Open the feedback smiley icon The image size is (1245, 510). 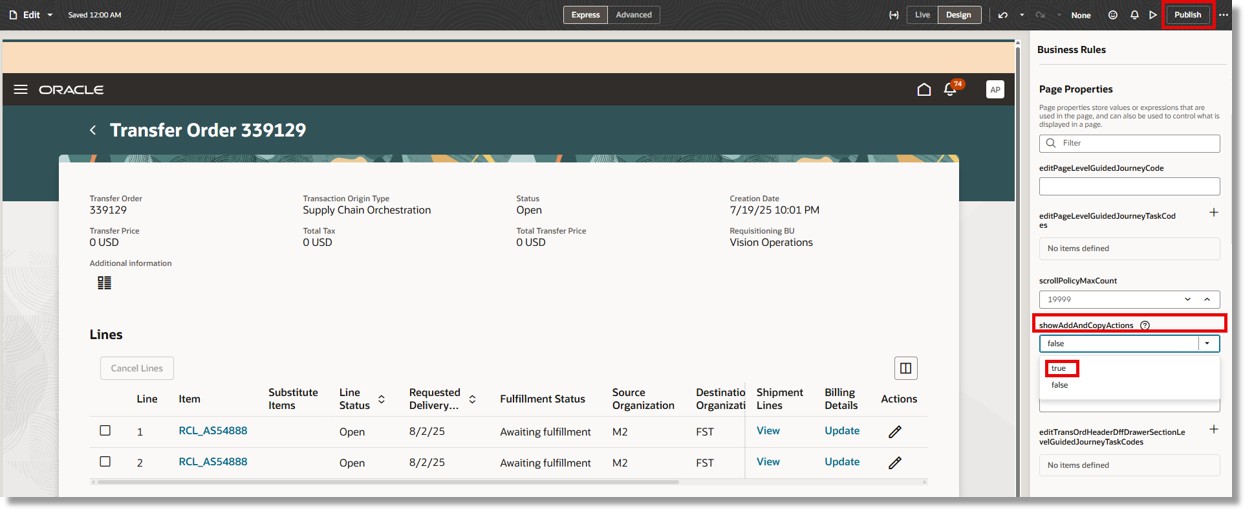[1113, 15]
